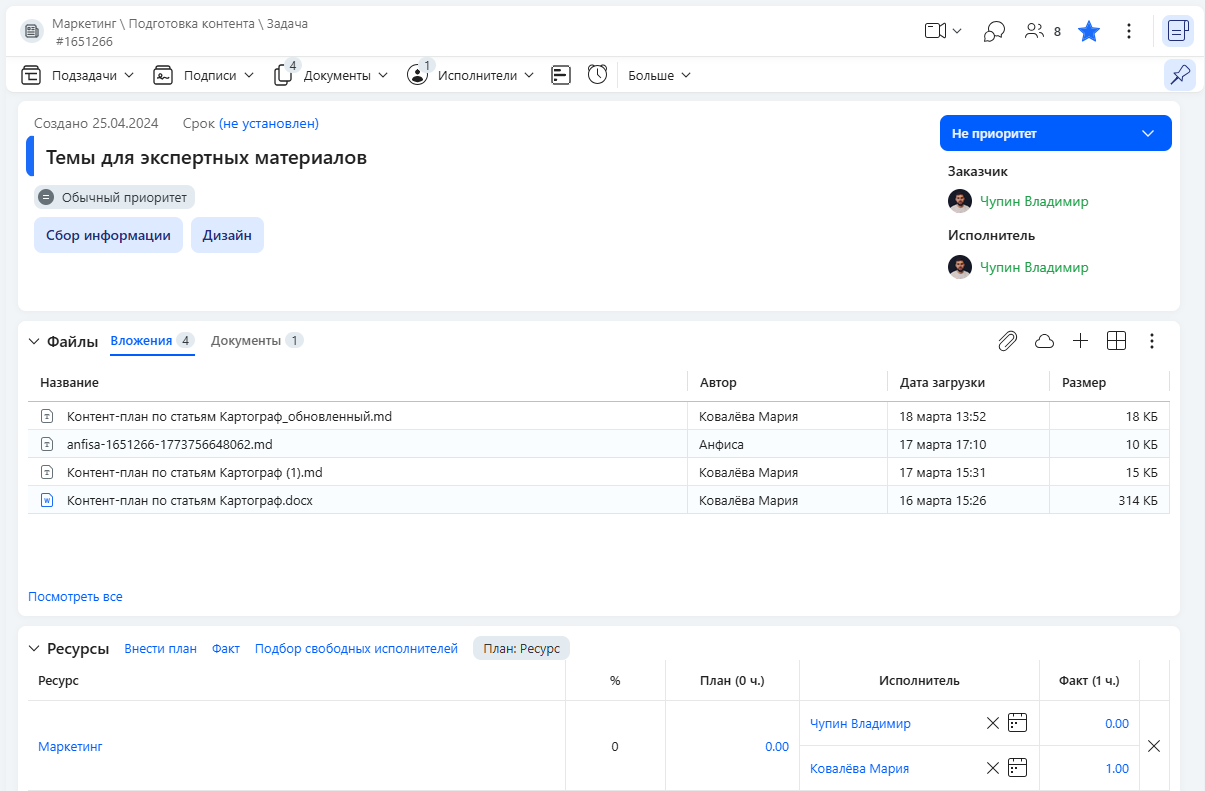The width and height of the screenshot is (1205, 791).
Task: Open the calendar icon for Чупин Владимир
Action: pyautogui.click(x=1017, y=723)
